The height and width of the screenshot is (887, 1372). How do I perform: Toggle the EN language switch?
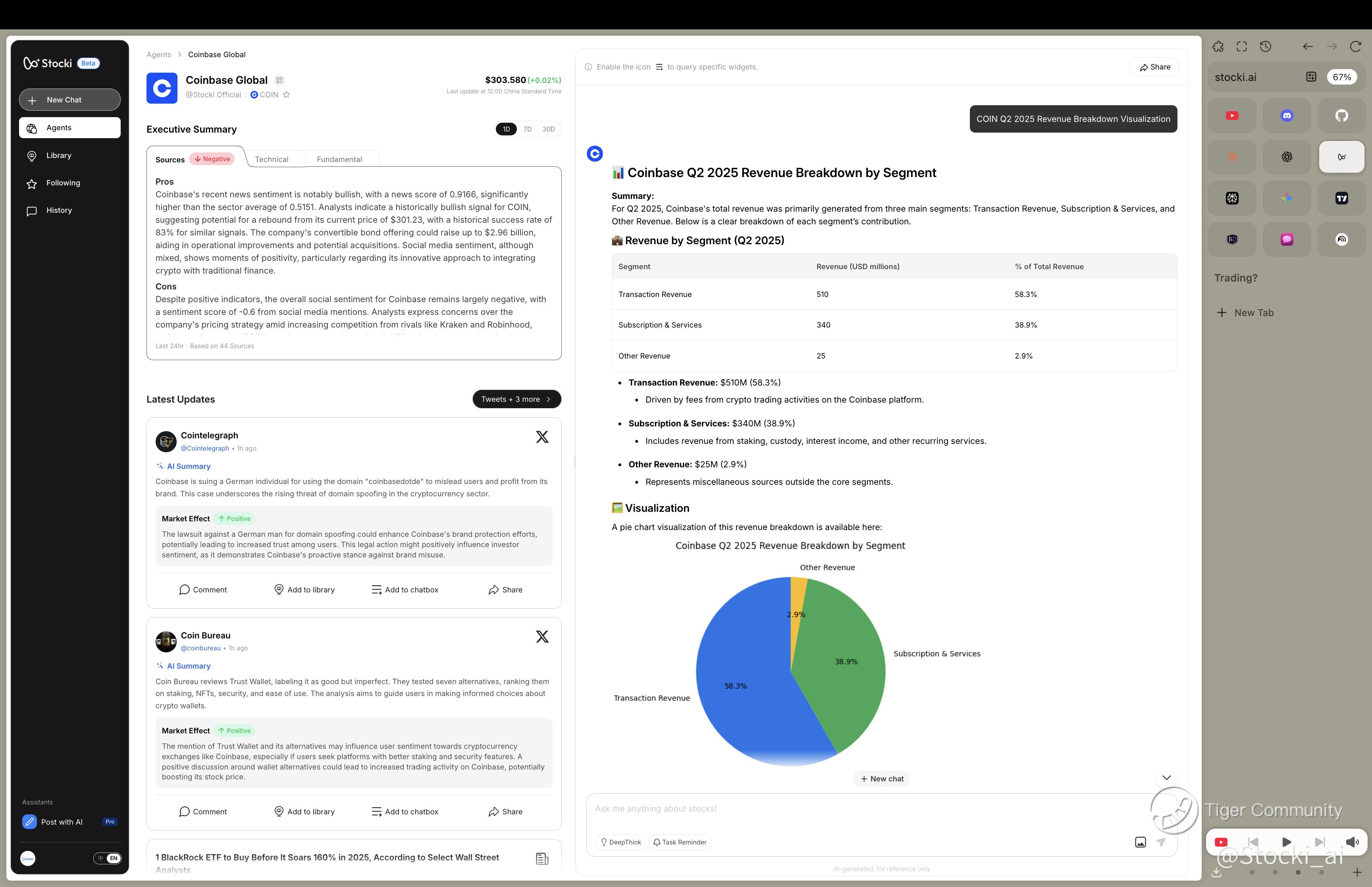click(x=108, y=858)
